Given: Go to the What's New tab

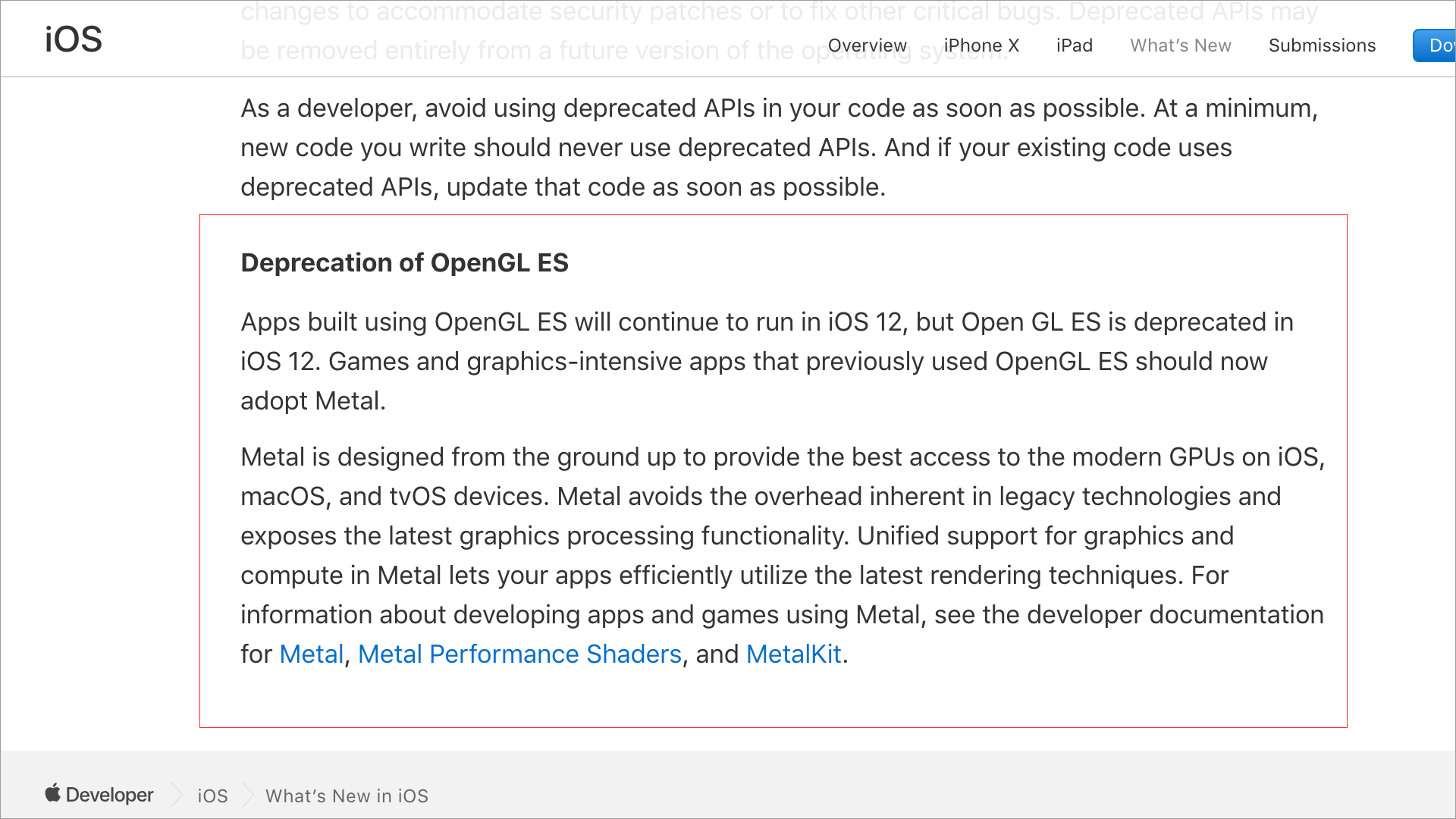Looking at the screenshot, I should [x=1180, y=45].
